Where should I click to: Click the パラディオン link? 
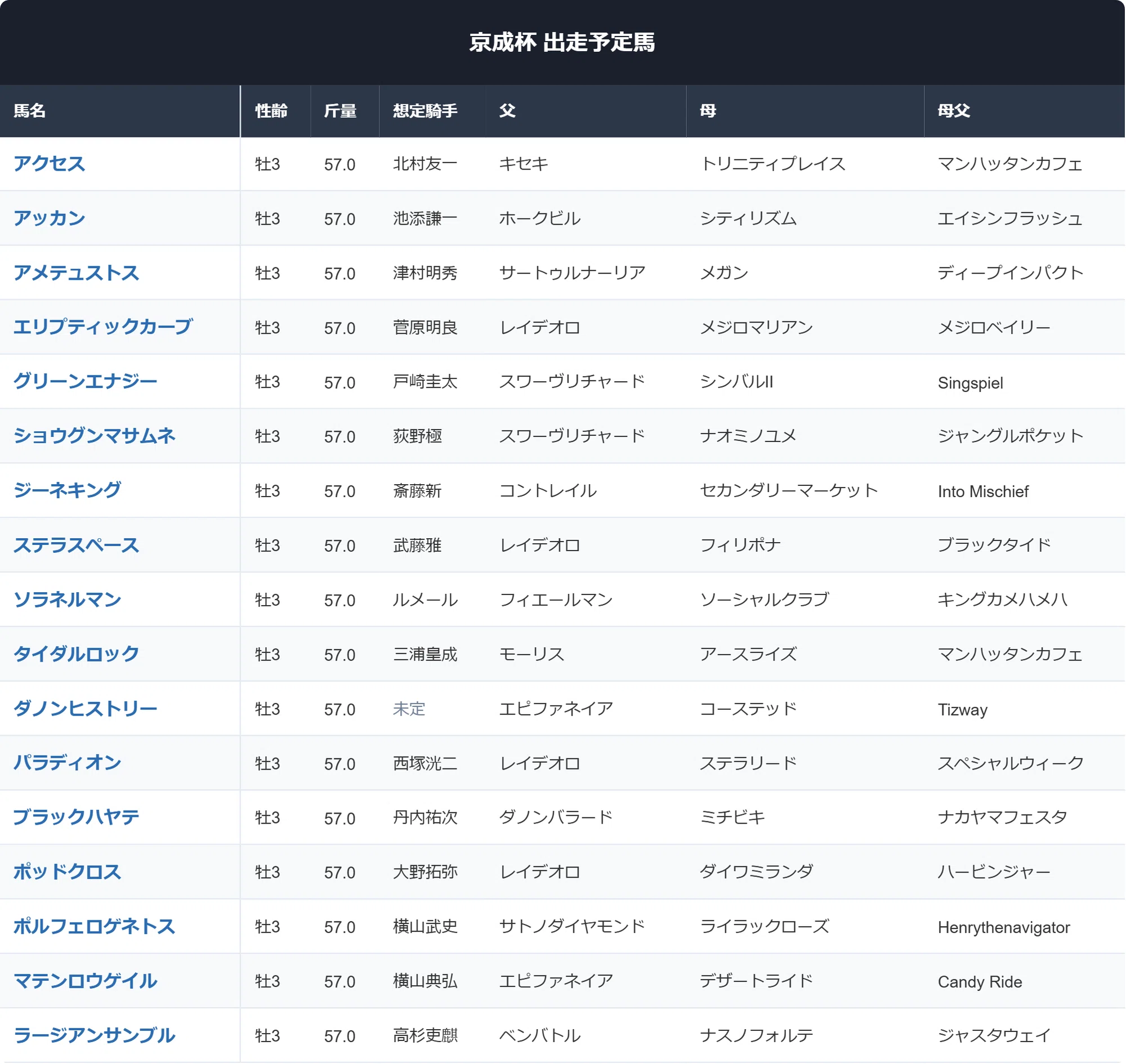tap(68, 763)
